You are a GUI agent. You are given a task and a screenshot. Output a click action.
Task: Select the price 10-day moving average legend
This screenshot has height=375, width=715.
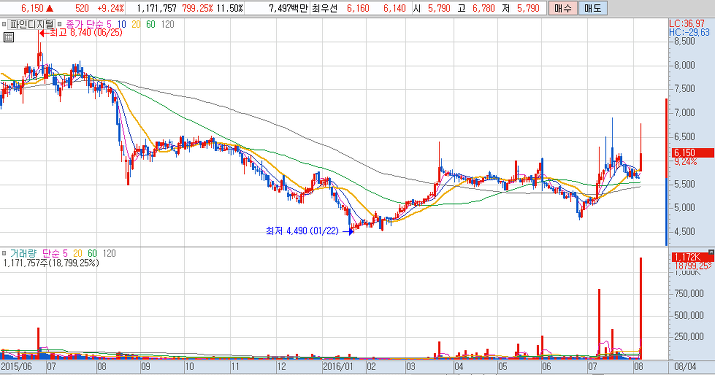122,24
